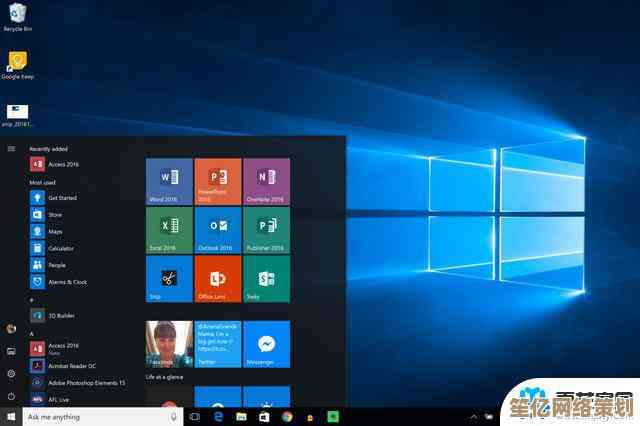Launch the Snip tile with scissors
The width and height of the screenshot is (640, 426).
[x=169, y=279]
